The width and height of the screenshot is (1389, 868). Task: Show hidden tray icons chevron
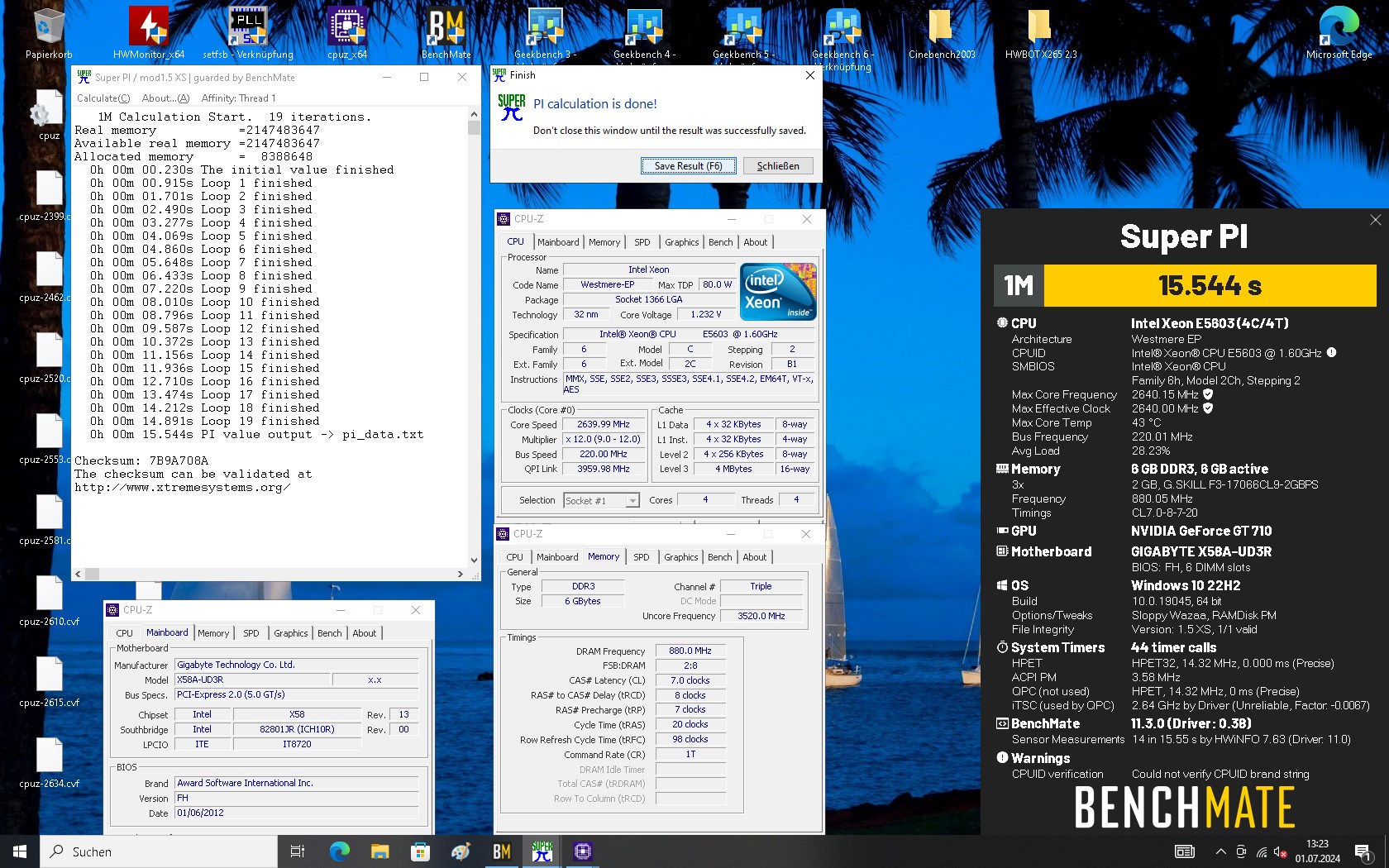(1220, 851)
